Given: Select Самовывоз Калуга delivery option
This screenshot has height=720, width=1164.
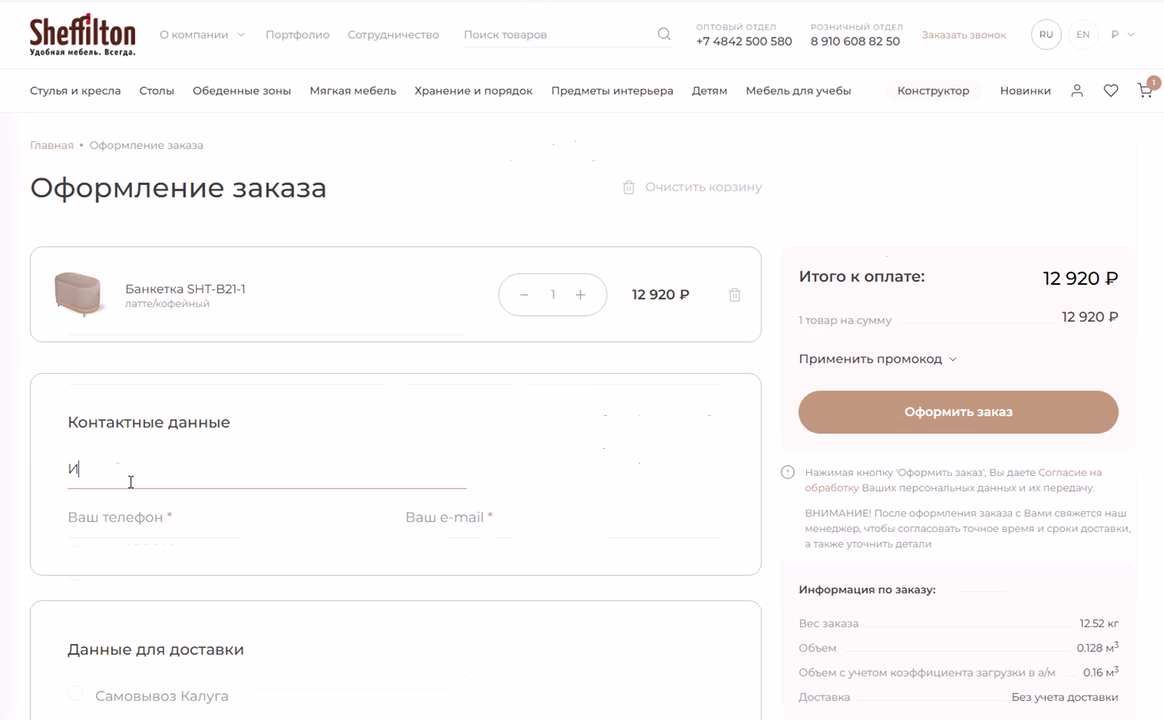Looking at the screenshot, I should pos(76,694).
